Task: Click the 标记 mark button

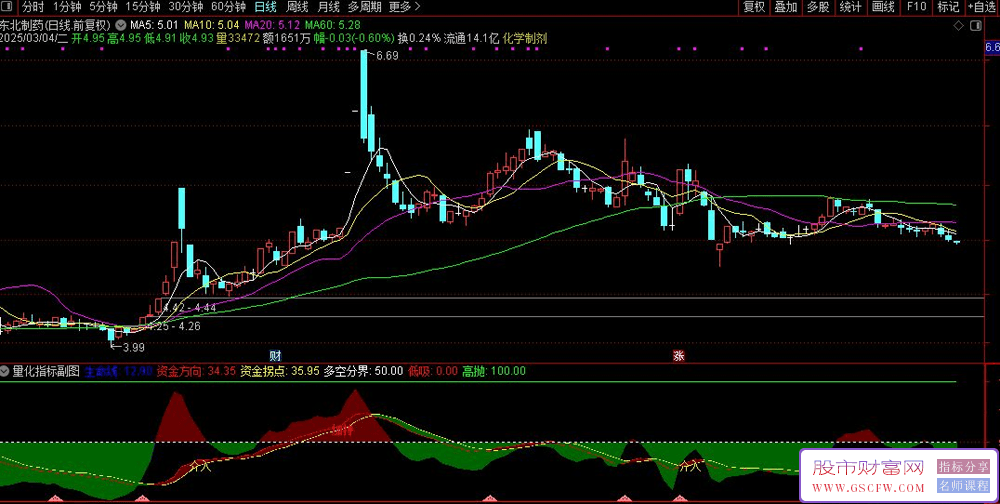Action: point(948,7)
